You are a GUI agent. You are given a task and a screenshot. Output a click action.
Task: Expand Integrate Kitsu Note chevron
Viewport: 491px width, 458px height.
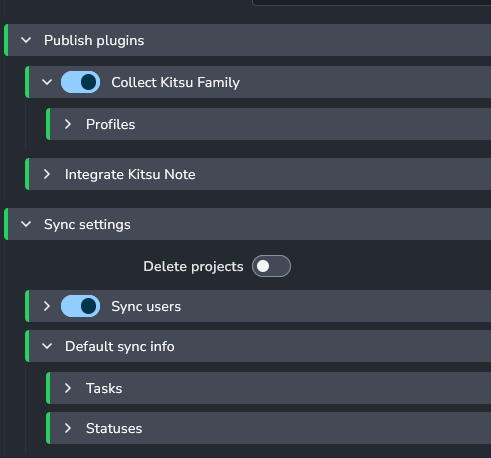pyautogui.click(x=47, y=174)
